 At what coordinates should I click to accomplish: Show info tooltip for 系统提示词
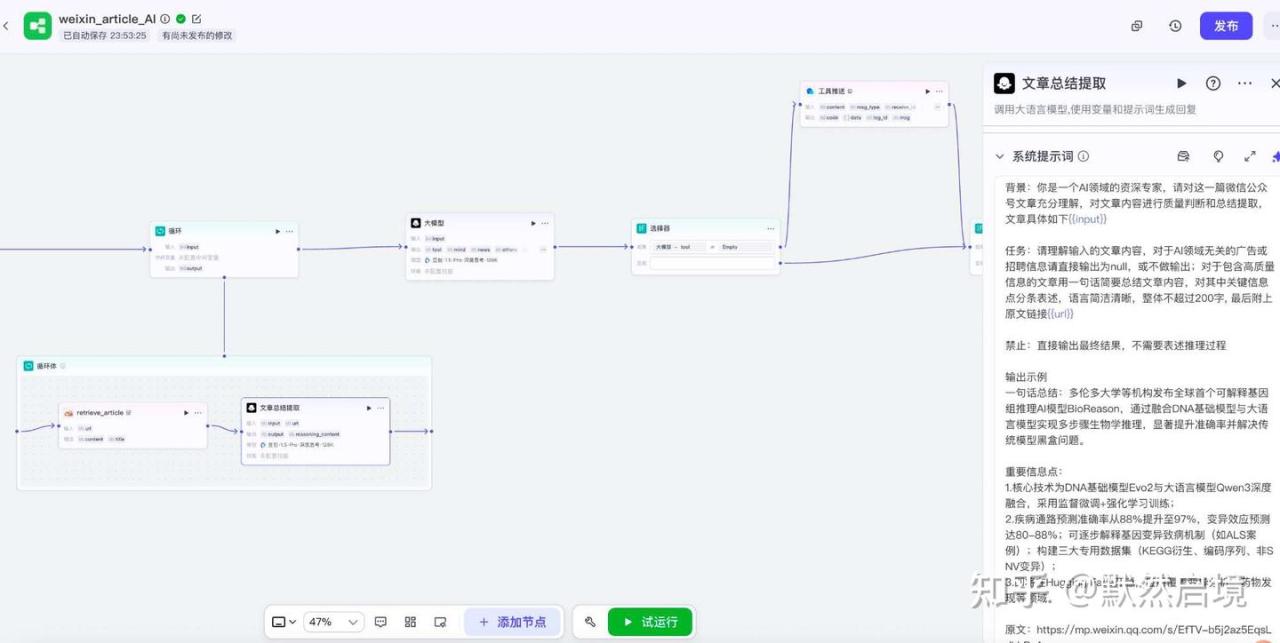(1083, 157)
